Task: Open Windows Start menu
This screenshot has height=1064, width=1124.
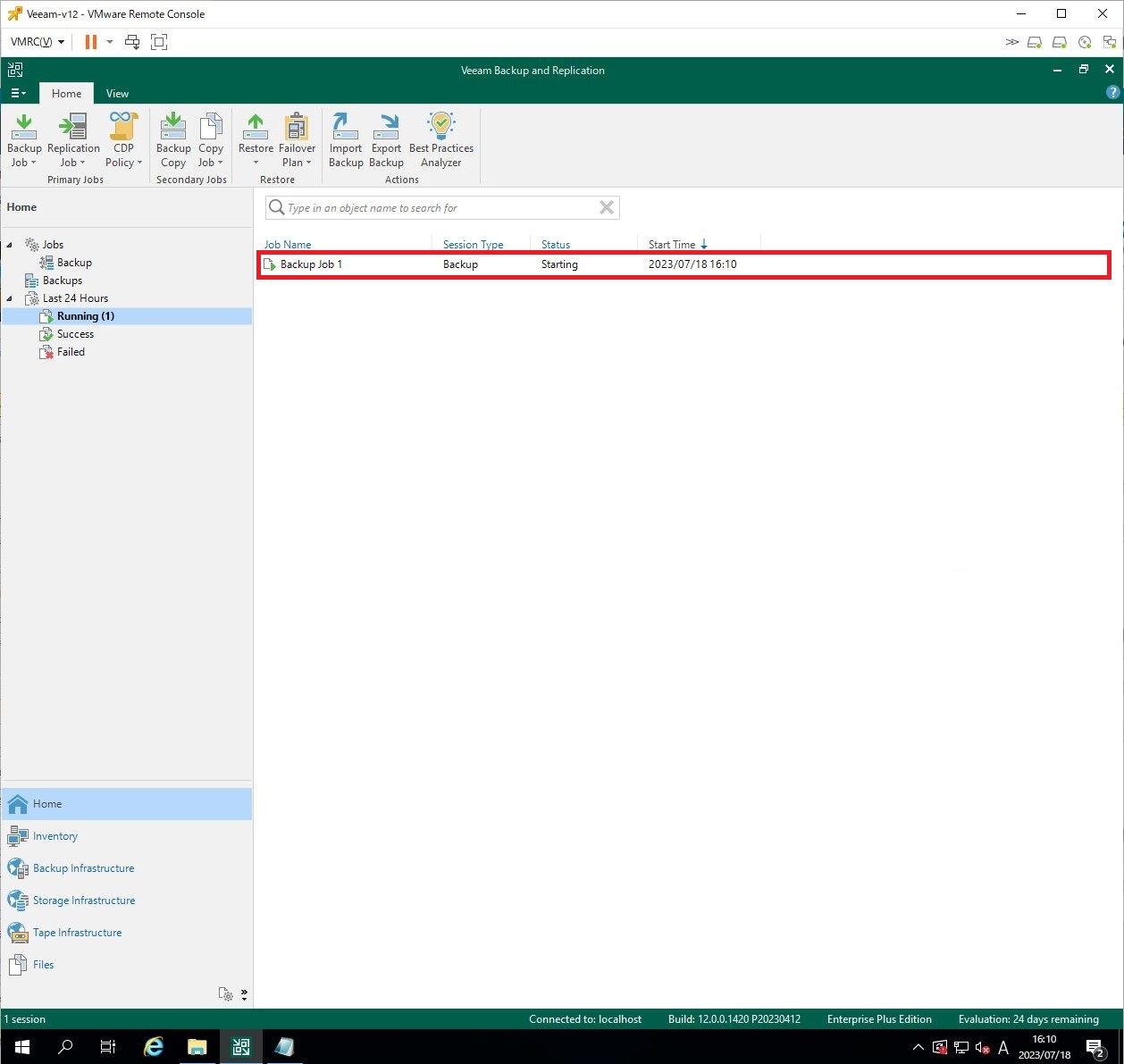Action: click(22, 1047)
